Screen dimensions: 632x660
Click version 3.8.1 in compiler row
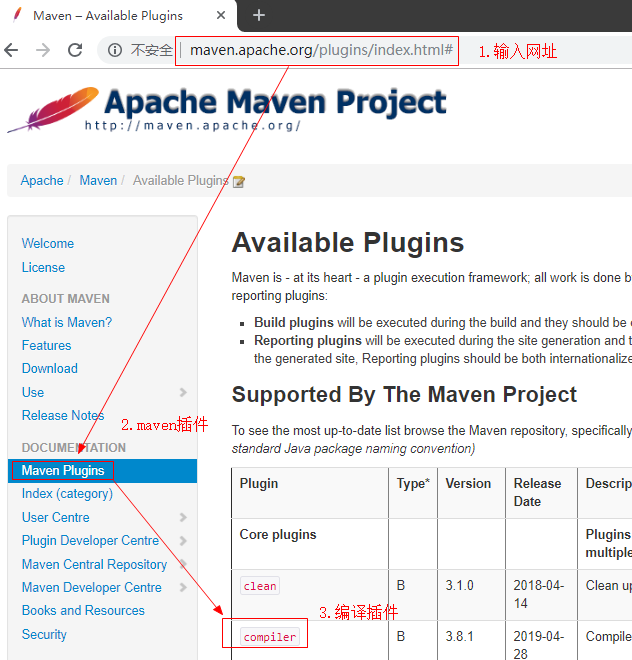[460, 636]
